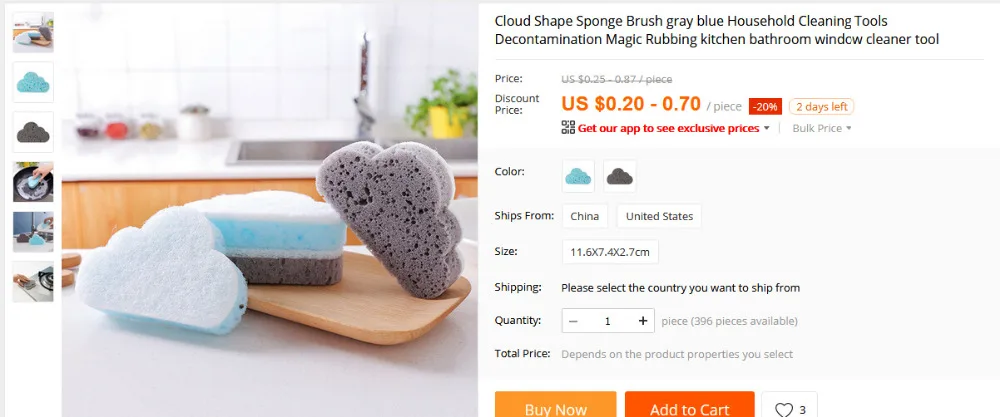Select the 11.6X7.4X2.7cm size option

pyautogui.click(x=610, y=252)
